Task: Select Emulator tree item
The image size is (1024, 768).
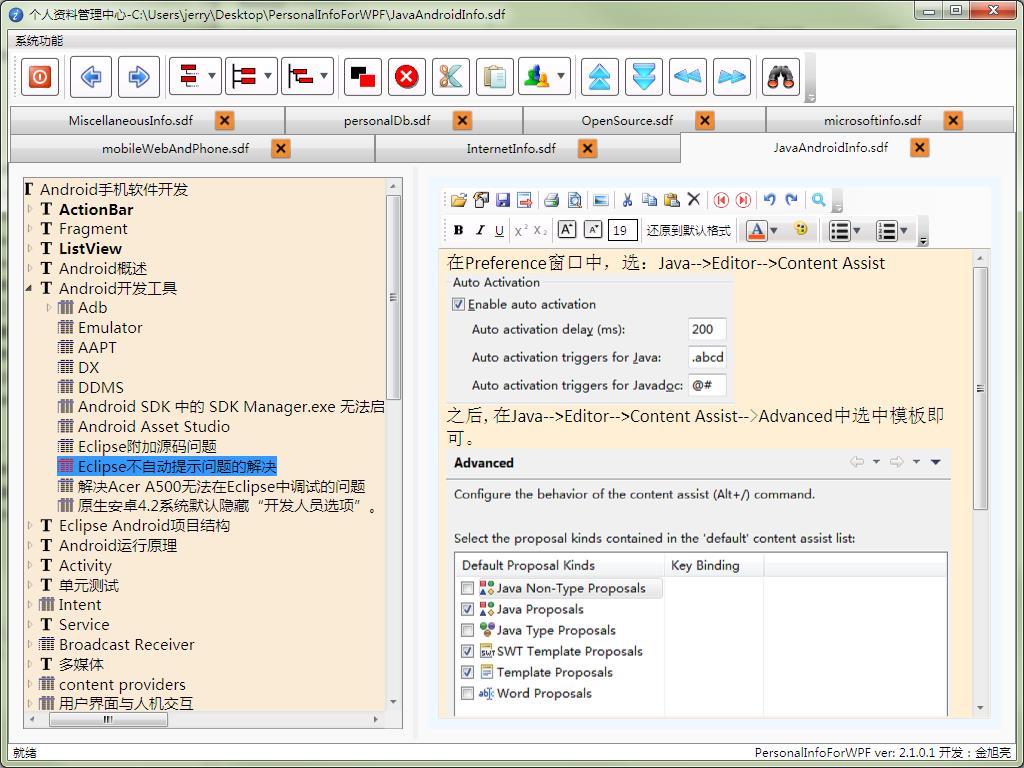Action: [x=110, y=328]
